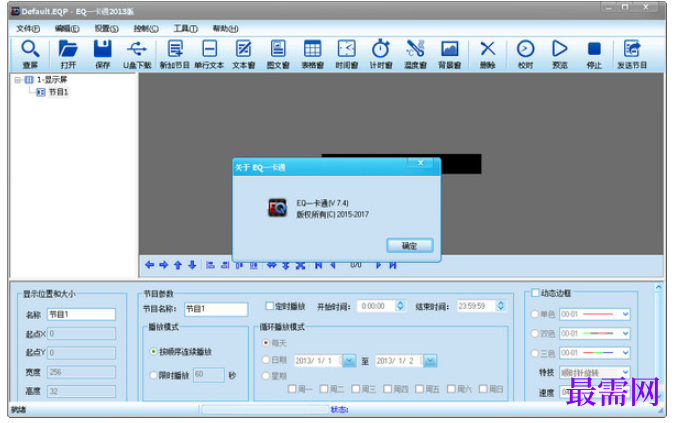
Task: Open the 三色 border style dropdown
Action: coord(625,353)
